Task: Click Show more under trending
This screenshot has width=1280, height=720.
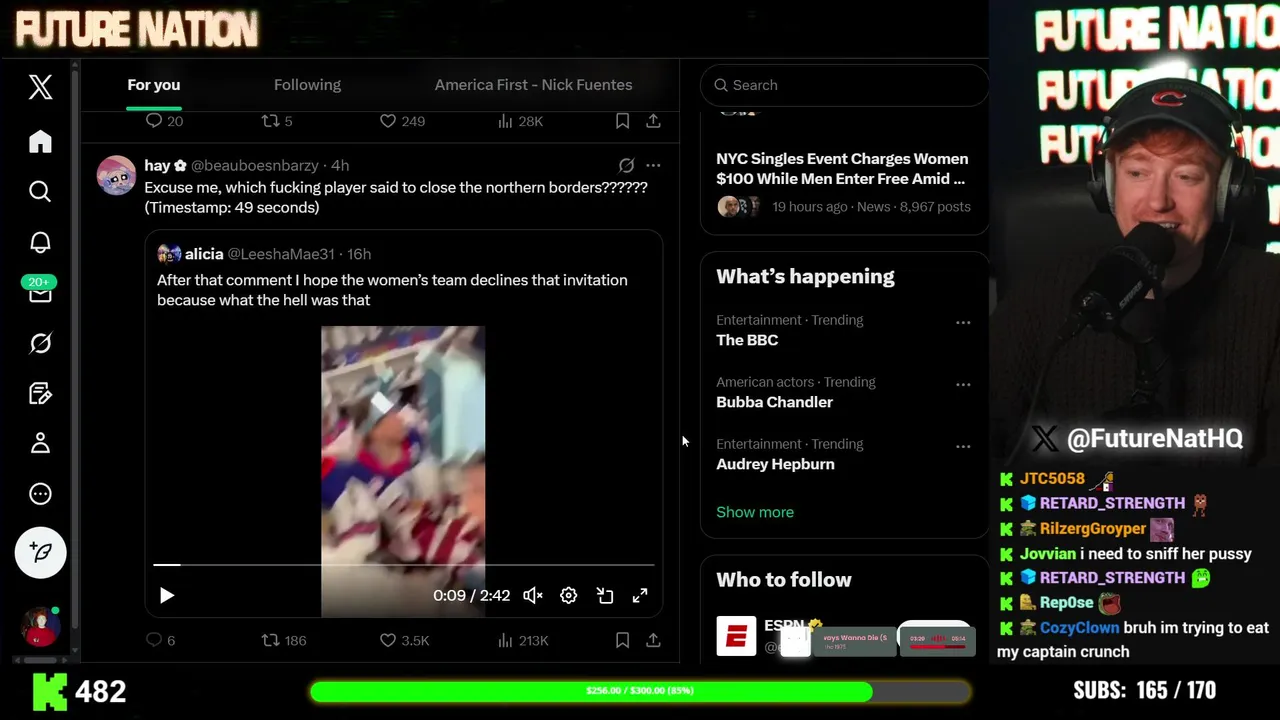Action: pyautogui.click(x=755, y=512)
